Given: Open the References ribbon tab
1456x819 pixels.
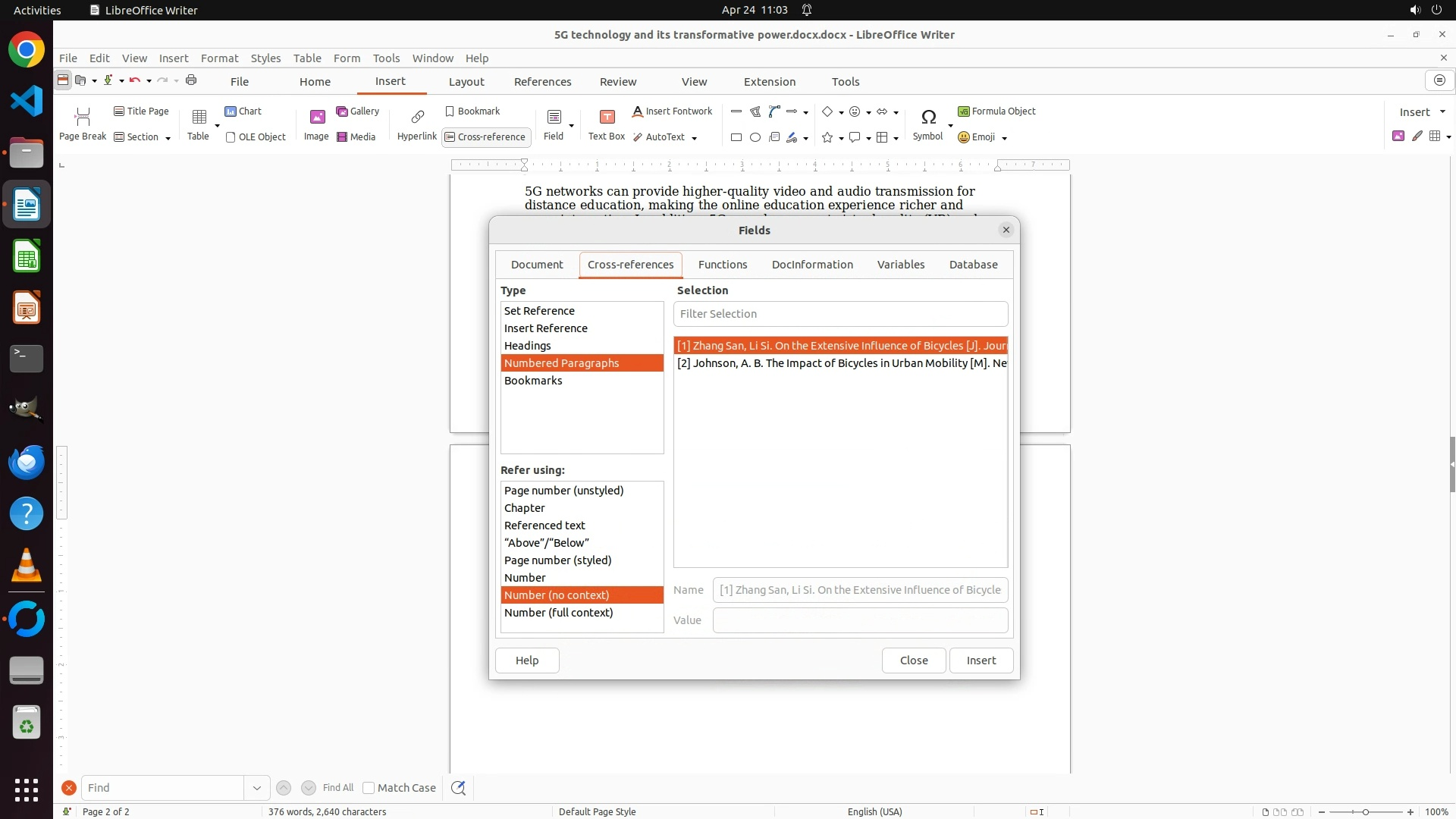Looking at the screenshot, I should click(543, 82).
